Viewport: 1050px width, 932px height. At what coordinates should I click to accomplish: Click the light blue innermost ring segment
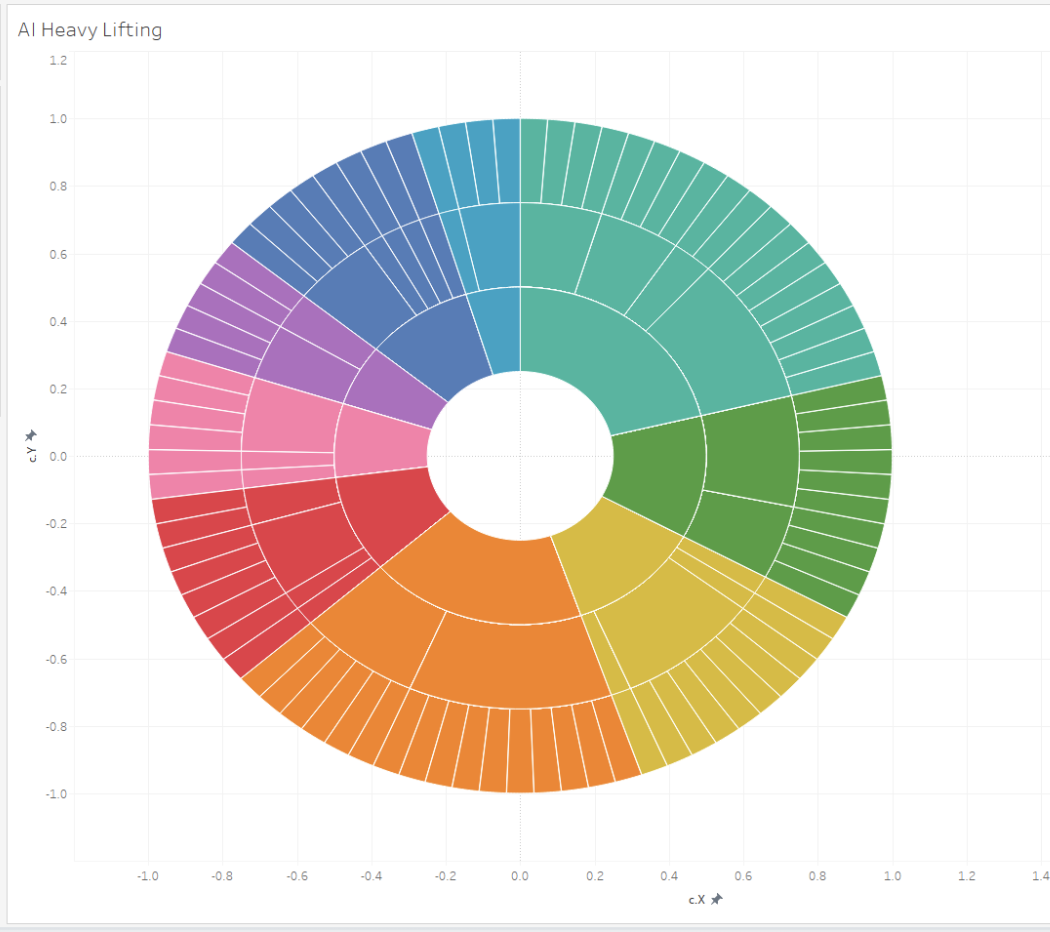point(499,331)
